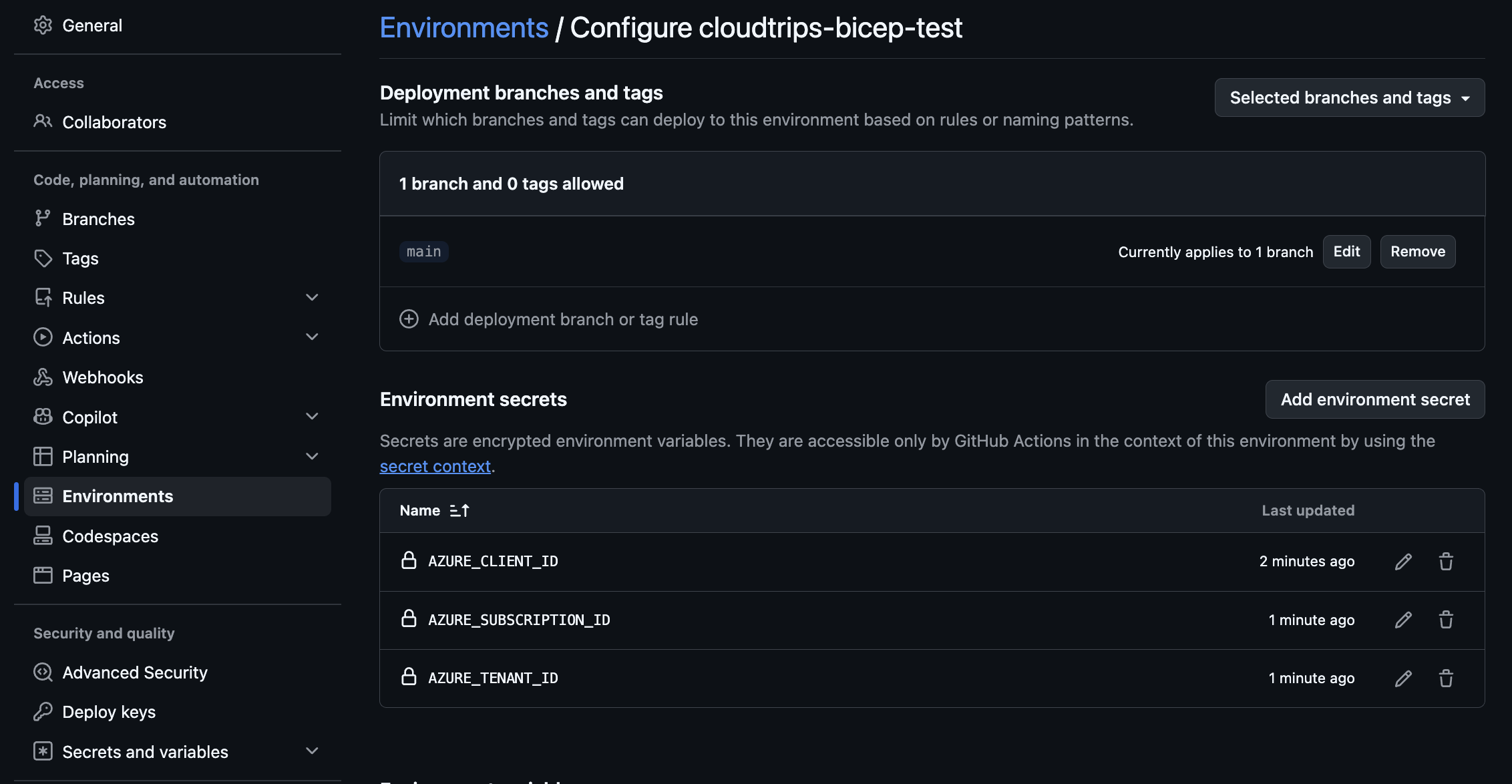Delete the AZURE_SUBSCRIPTION_ID secret with trash icon
The height and width of the screenshot is (784, 1512).
pos(1446,620)
